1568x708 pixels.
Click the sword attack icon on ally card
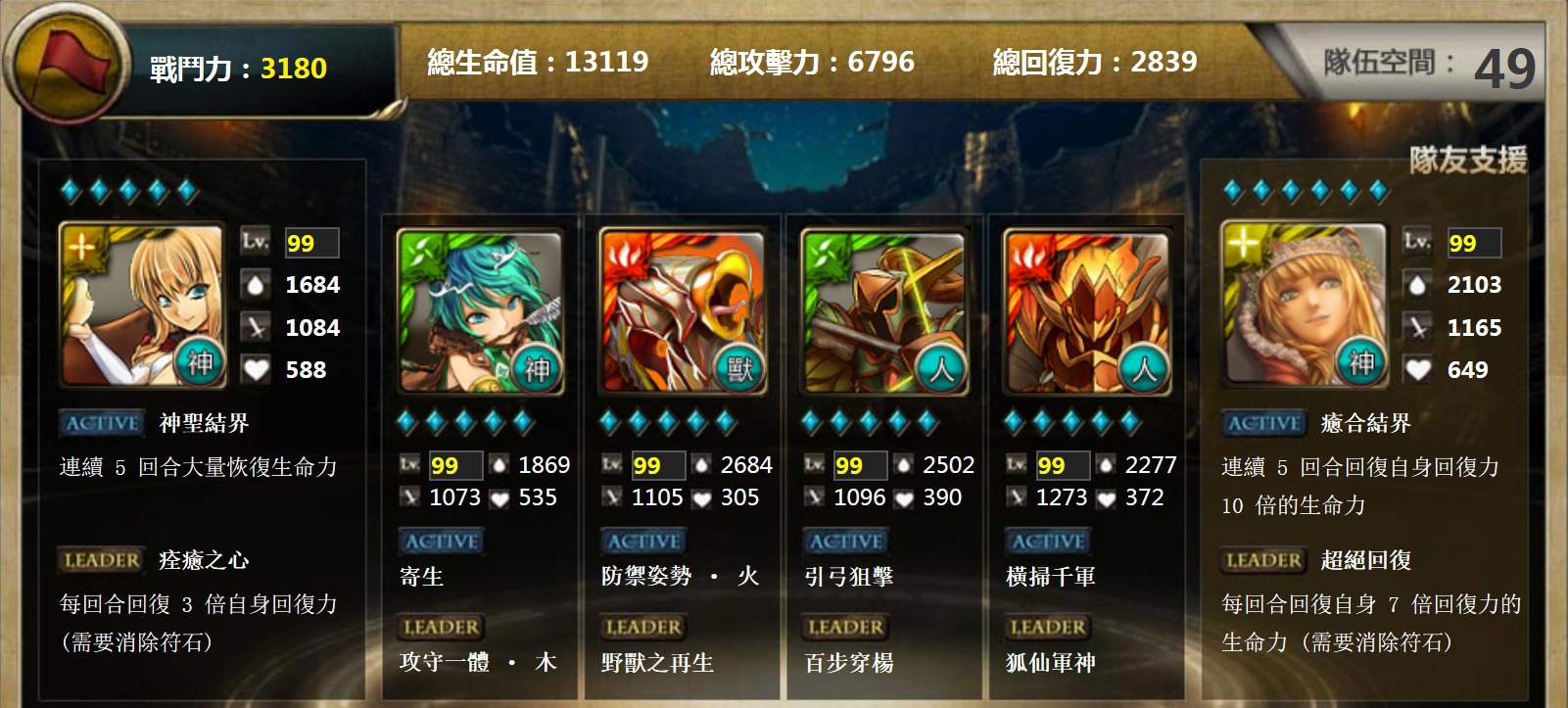1417,327
